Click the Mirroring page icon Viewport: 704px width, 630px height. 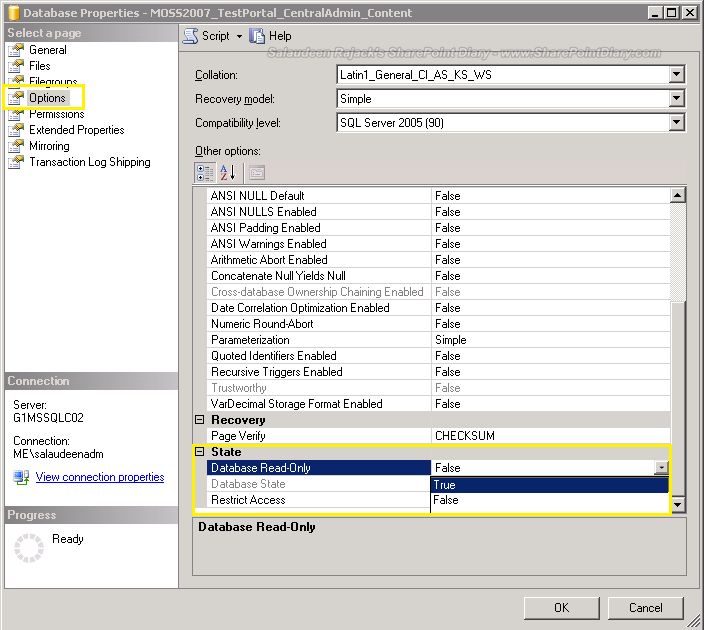pos(16,146)
